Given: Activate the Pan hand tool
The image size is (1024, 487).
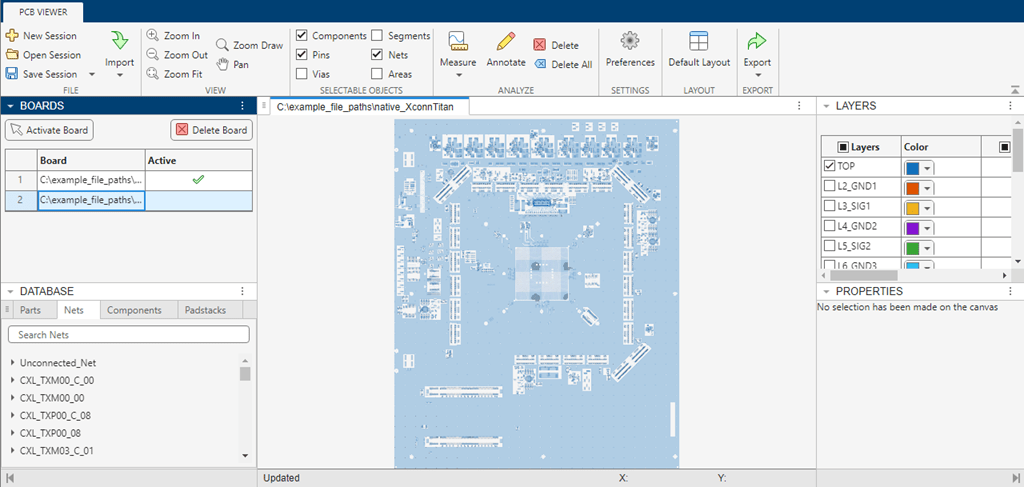Looking at the screenshot, I should pyautogui.click(x=223, y=64).
